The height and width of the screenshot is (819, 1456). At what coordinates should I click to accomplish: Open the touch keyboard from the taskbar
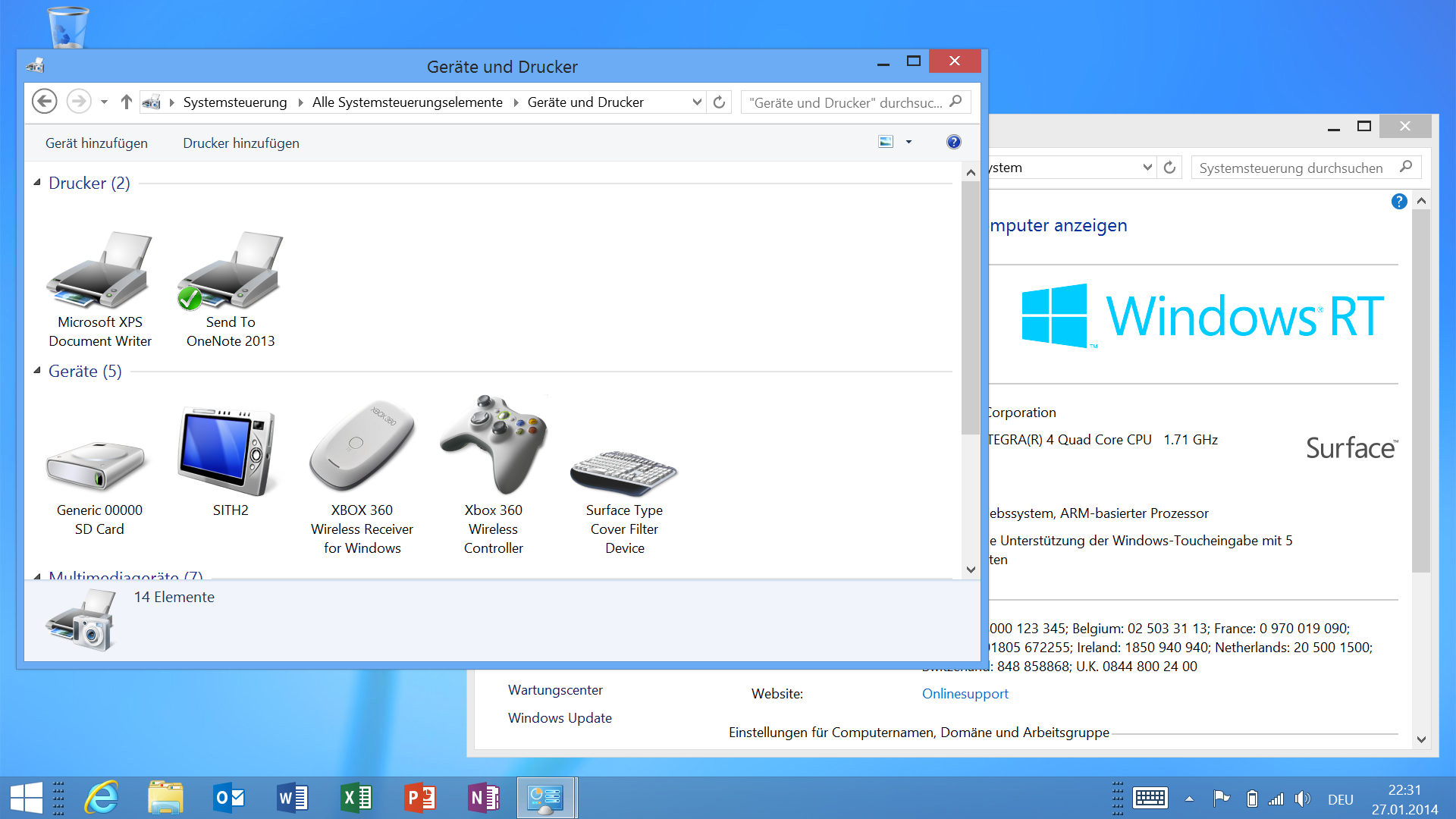[x=1150, y=799]
